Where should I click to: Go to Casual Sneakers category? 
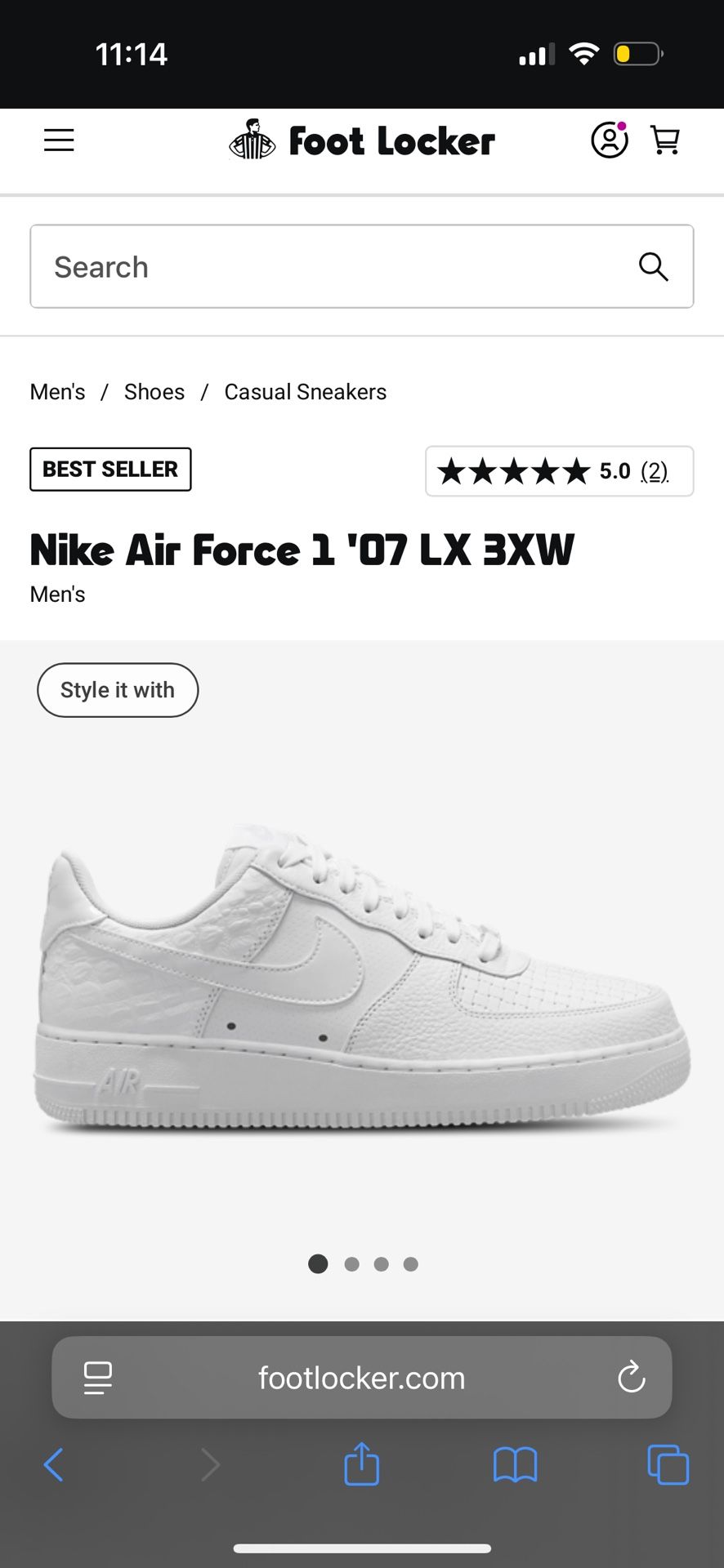click(x=306, y=392)
